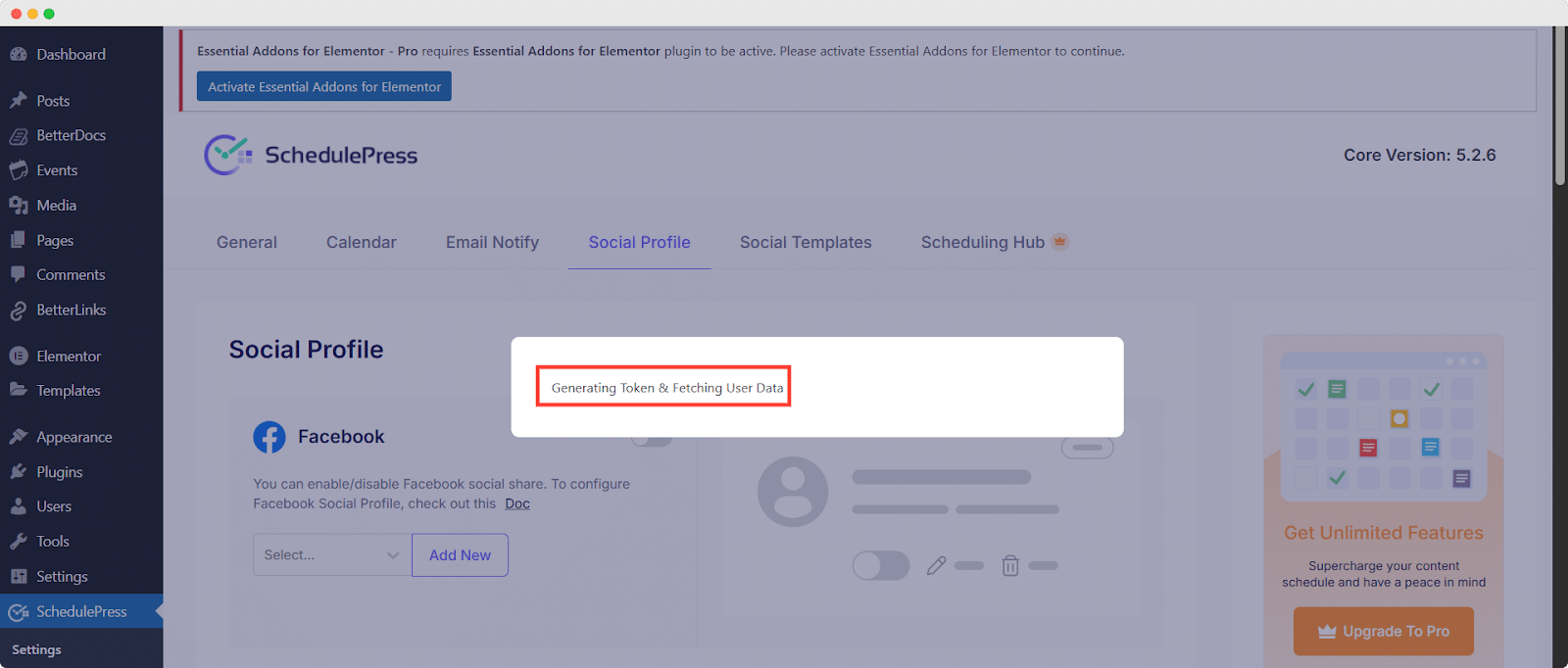Click Core Version: 5.2.6 text

tap(1419, 155)
